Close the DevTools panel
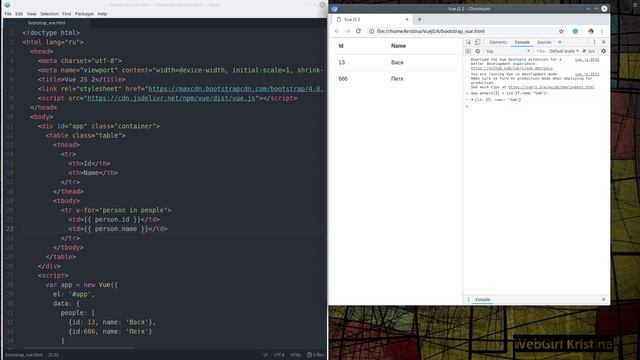Screen dimensions: 640x360 604,42
